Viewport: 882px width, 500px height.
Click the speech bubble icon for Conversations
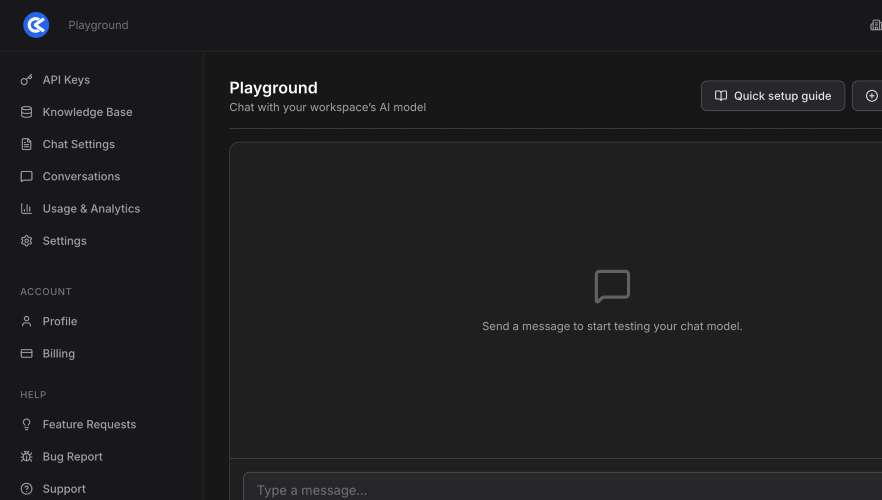tap(26, 177)
